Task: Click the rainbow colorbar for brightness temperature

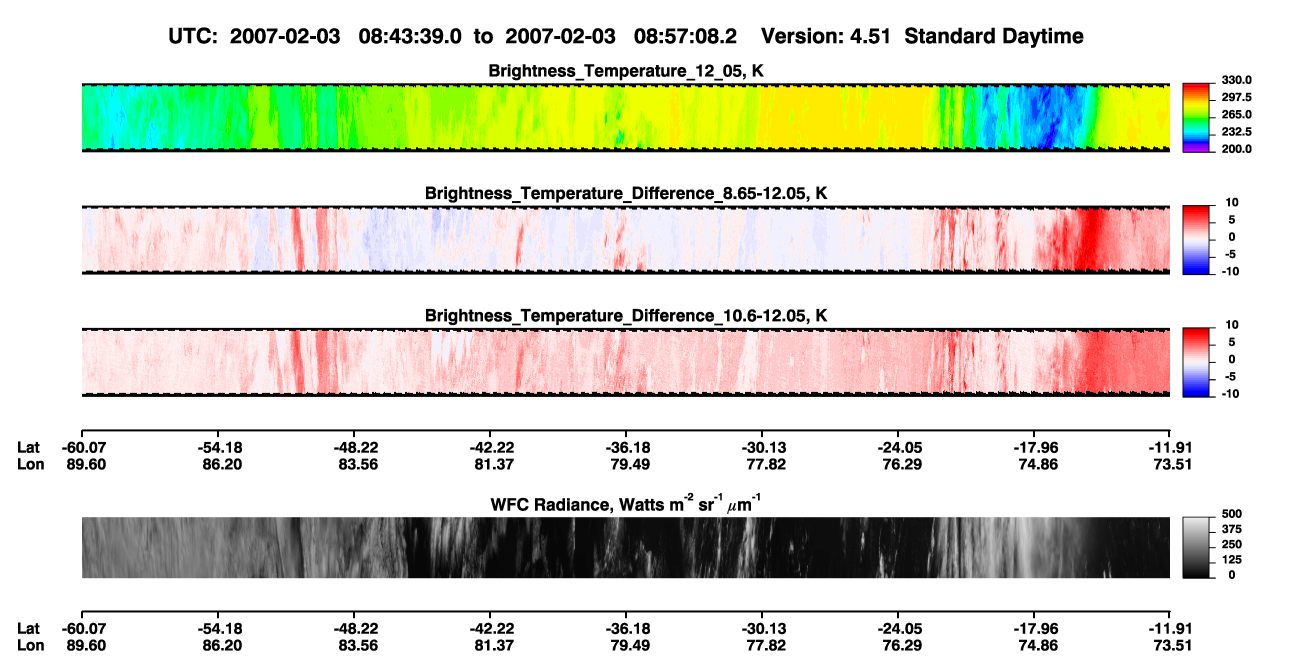Action: pyautogui.click(x=1197, y=118)
